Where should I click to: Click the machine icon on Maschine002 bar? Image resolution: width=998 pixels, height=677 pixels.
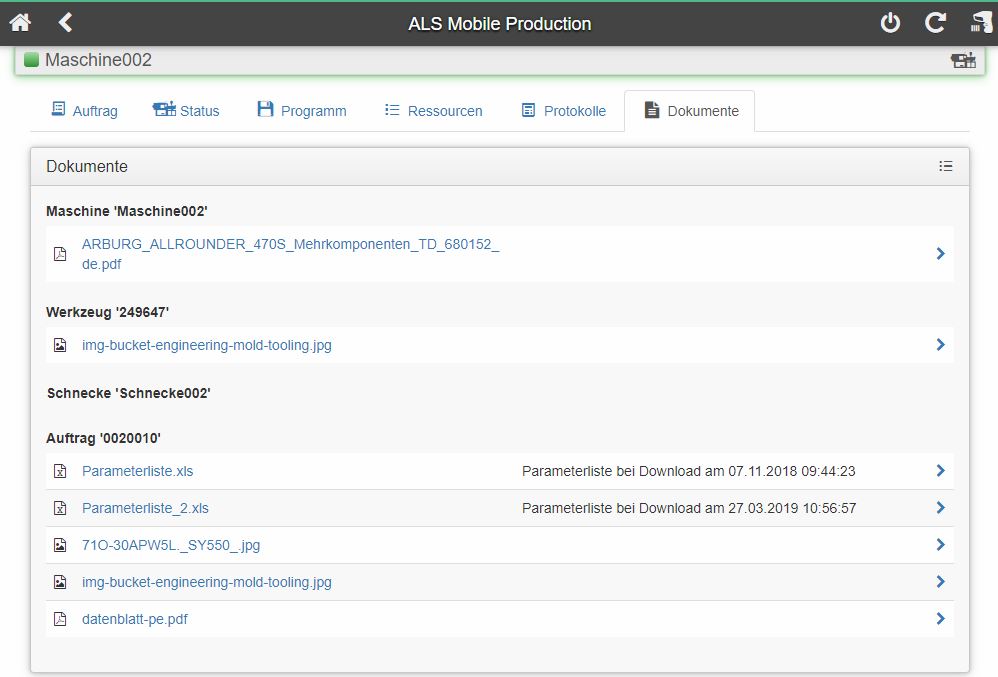point(963,60)
